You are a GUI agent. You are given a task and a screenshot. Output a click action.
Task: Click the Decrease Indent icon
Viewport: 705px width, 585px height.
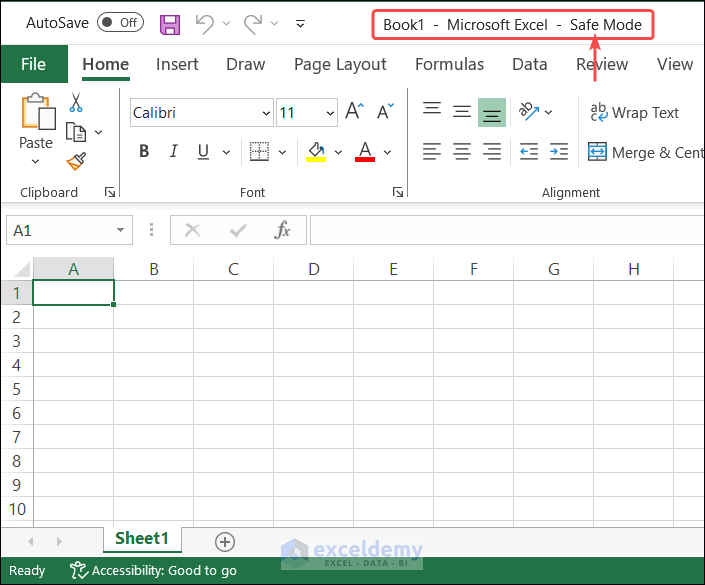coord(529,152)
